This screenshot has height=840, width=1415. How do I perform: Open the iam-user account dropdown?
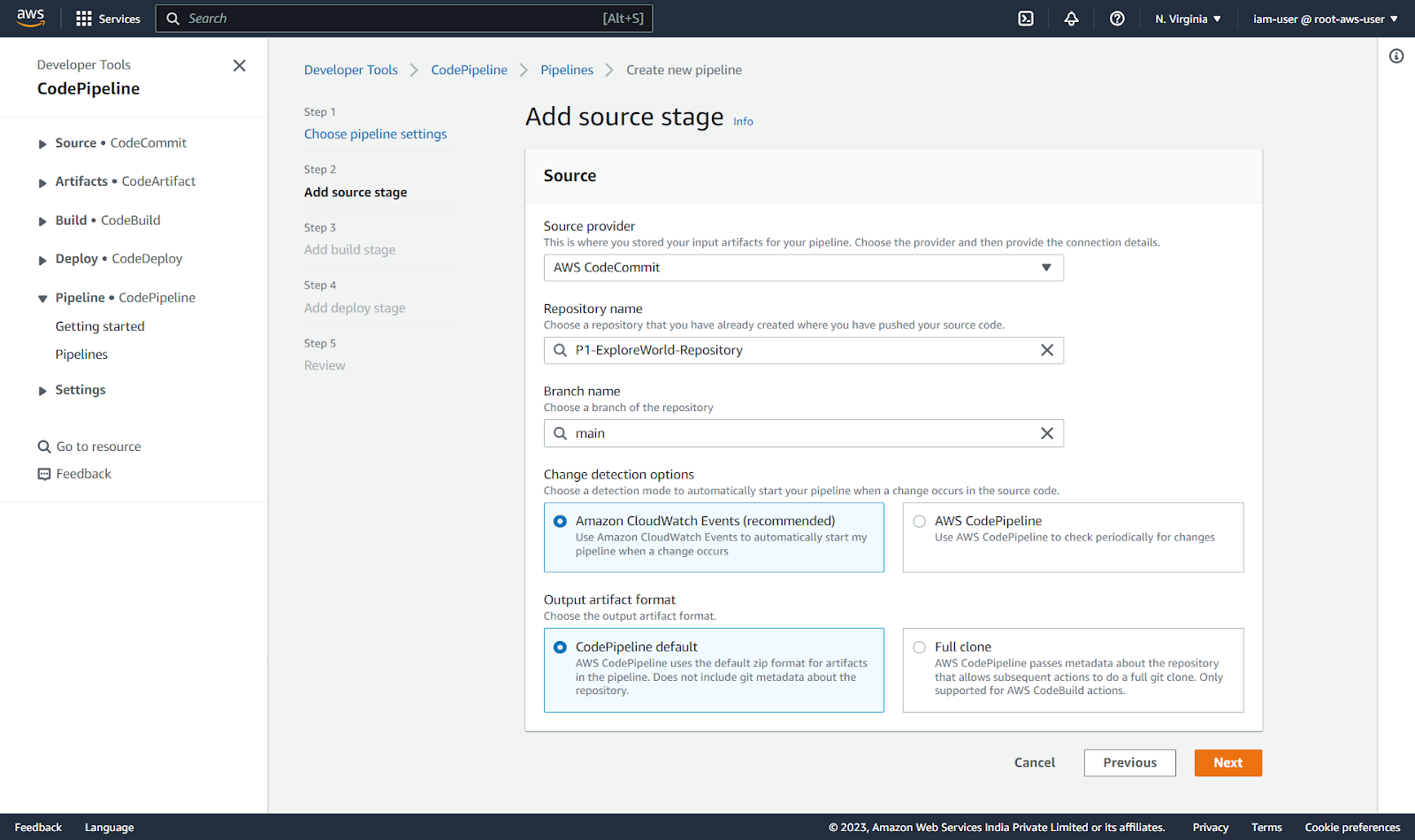pos(1325,19)
